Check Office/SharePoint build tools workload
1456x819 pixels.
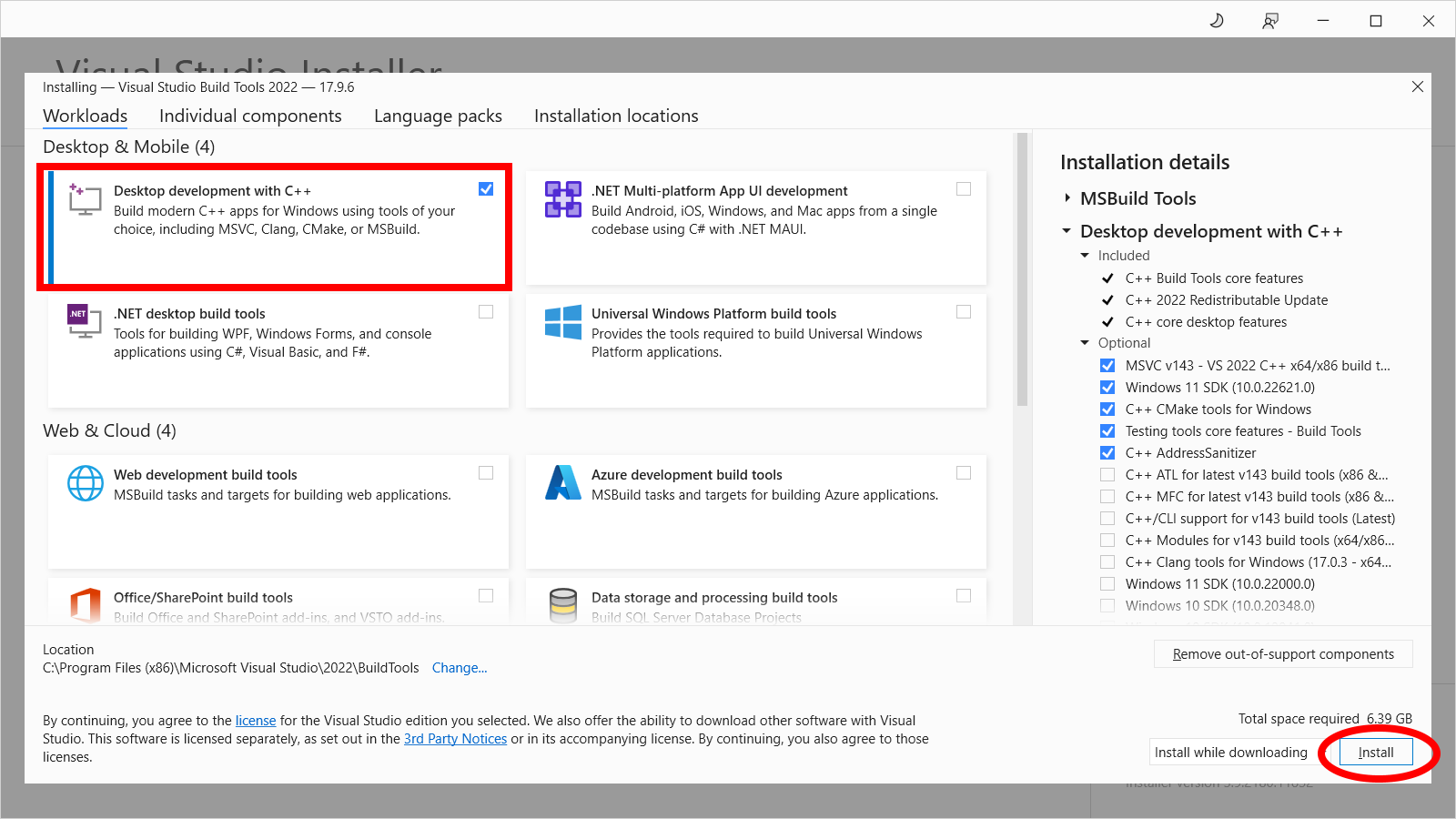[x=486, y=595]
